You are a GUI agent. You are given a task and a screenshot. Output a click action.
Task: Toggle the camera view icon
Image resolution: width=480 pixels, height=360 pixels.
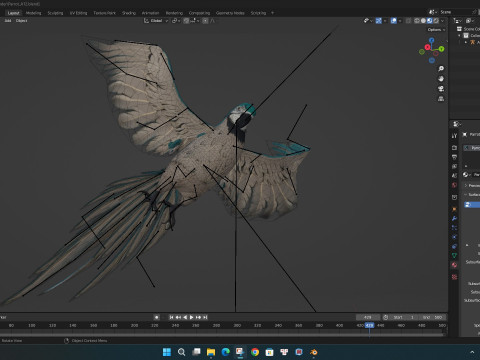pyautogui.click(x=441, y=89)
